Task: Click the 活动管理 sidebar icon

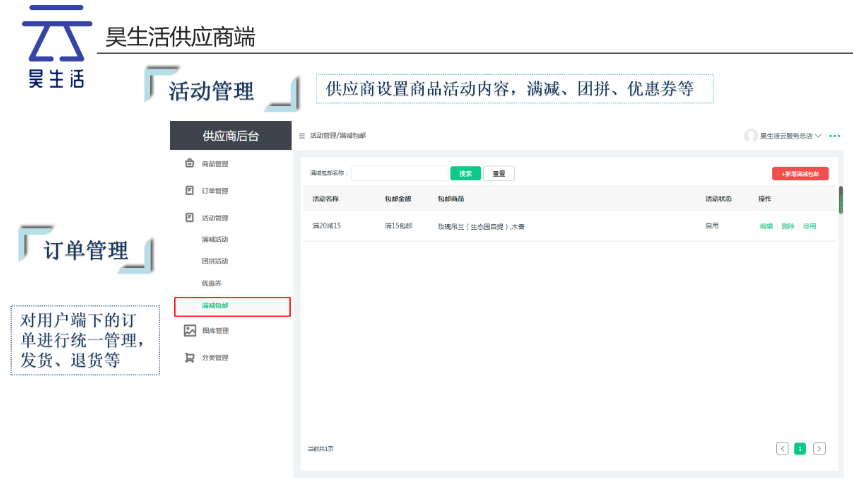Action: (189, 217)
